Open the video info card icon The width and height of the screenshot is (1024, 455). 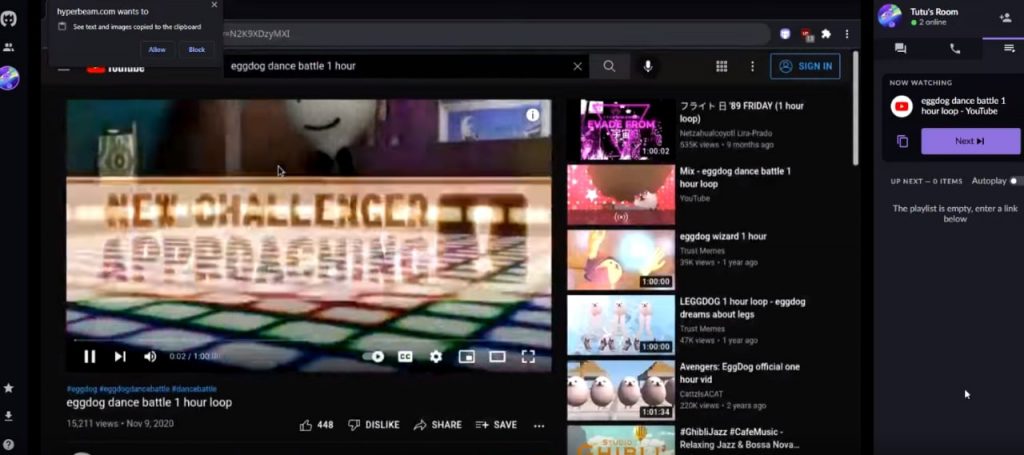click(533, 115)
